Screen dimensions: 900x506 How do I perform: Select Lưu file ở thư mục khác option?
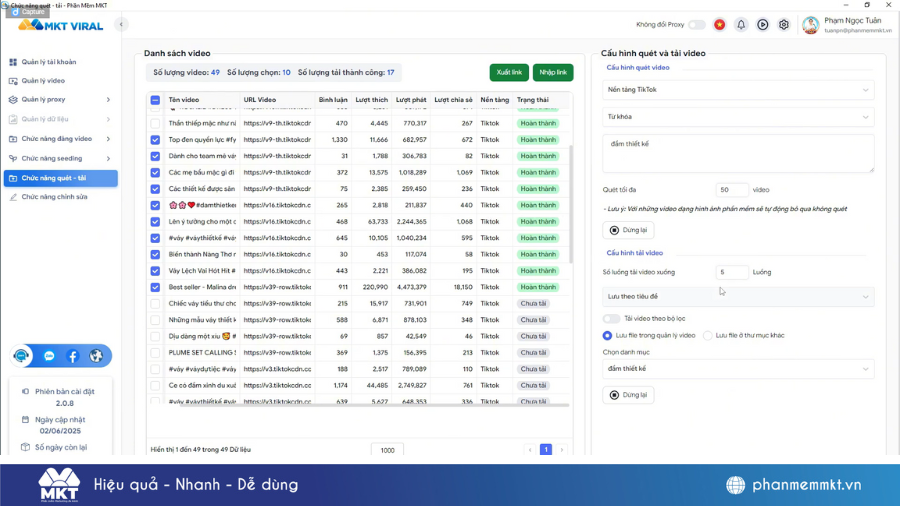(x=708, y=336)
